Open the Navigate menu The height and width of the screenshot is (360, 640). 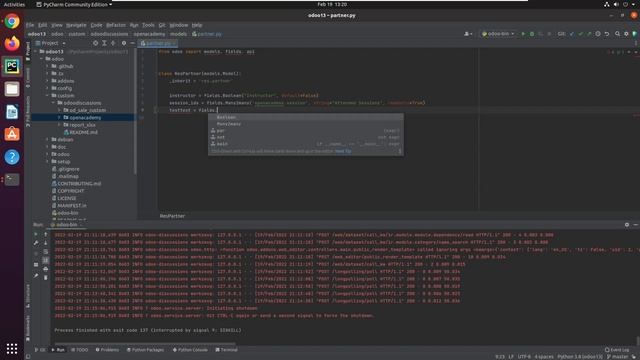76,25
